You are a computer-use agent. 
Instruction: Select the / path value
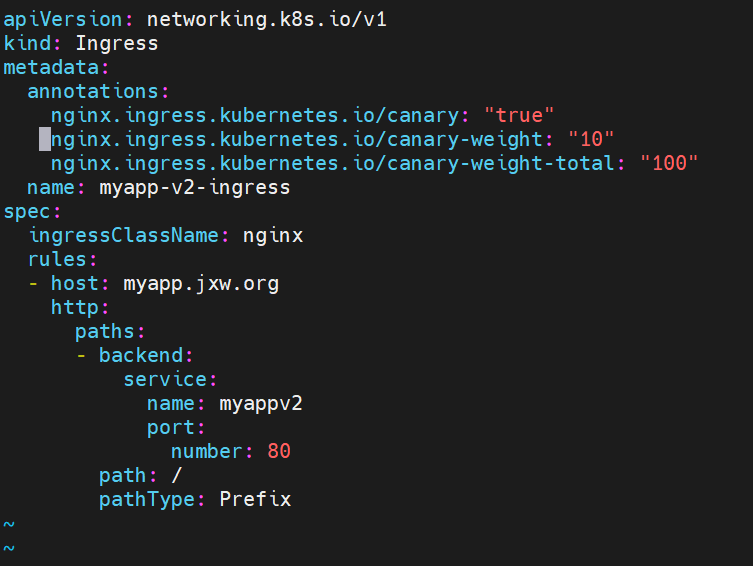(x=177, y=476)
